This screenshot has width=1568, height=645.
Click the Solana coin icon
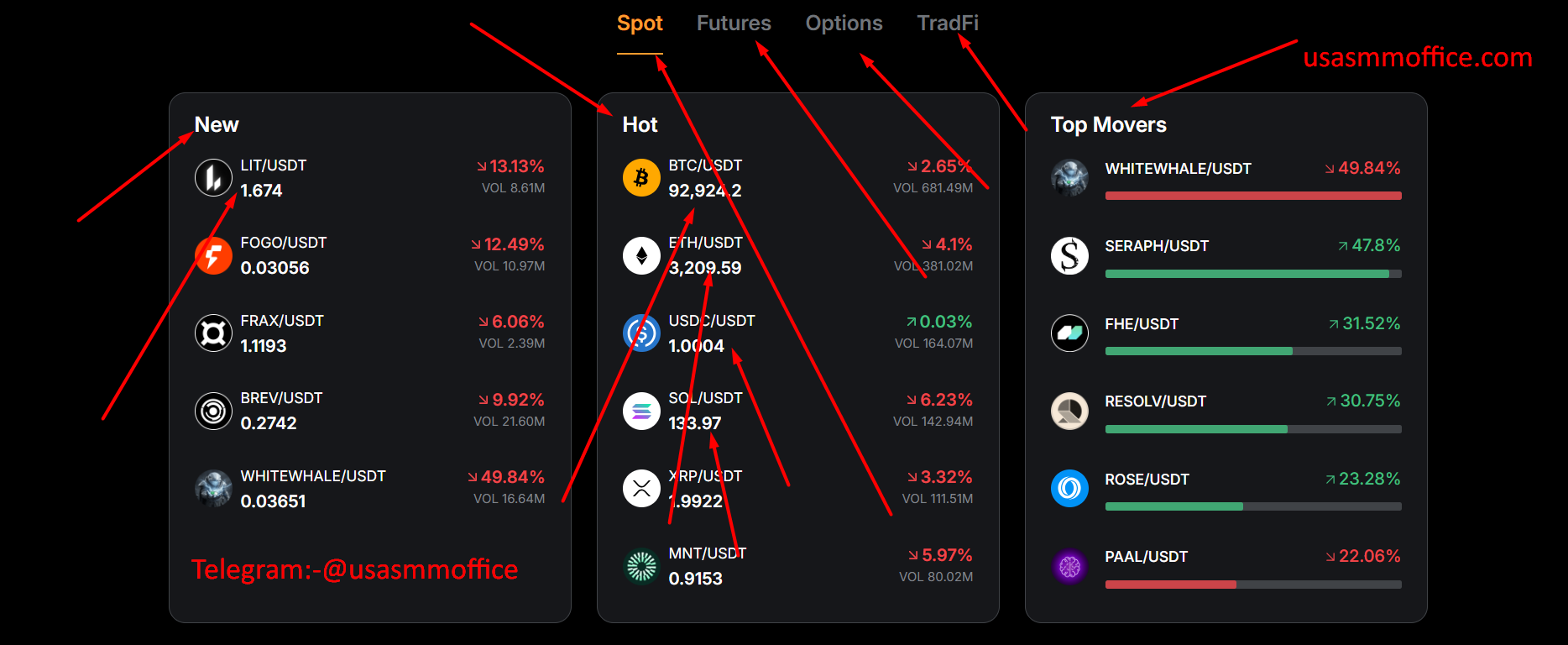[641, 411]
